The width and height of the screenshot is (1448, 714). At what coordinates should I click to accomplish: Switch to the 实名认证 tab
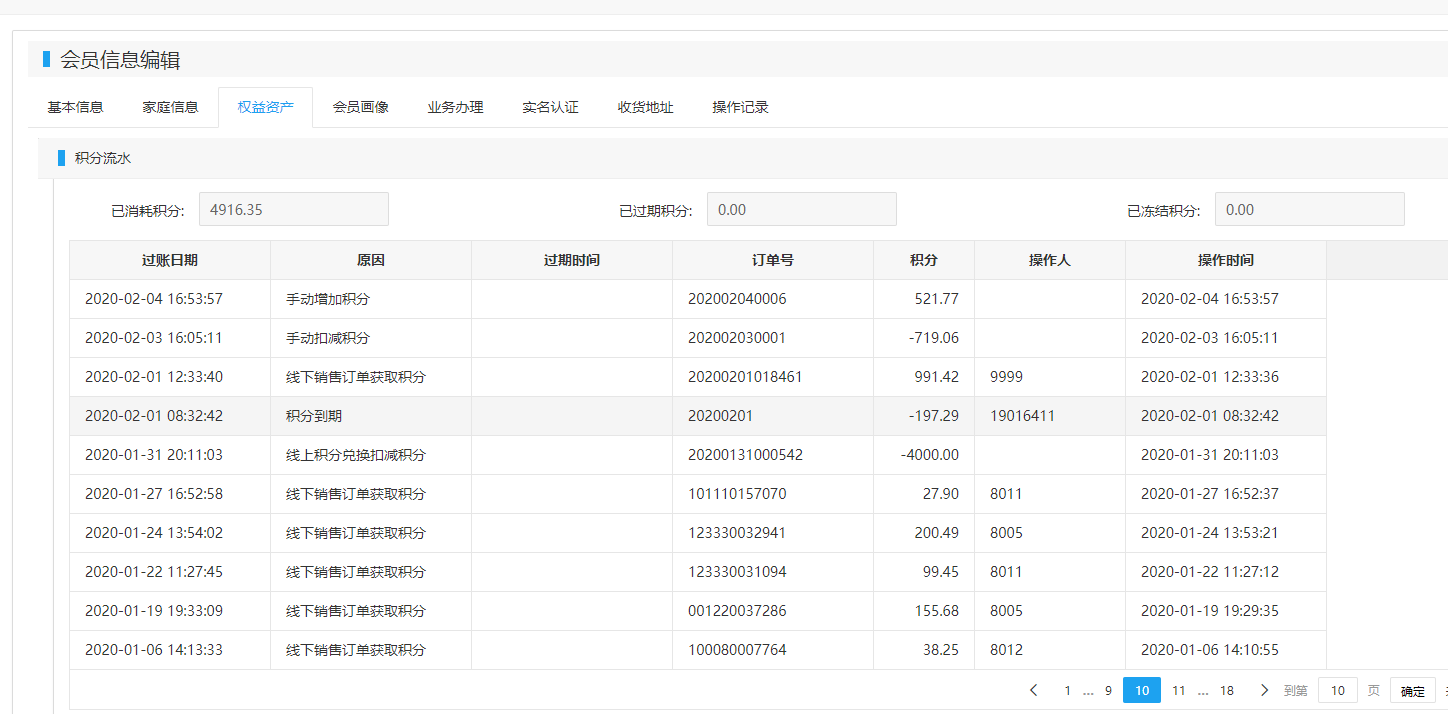[x=550, y=107]
